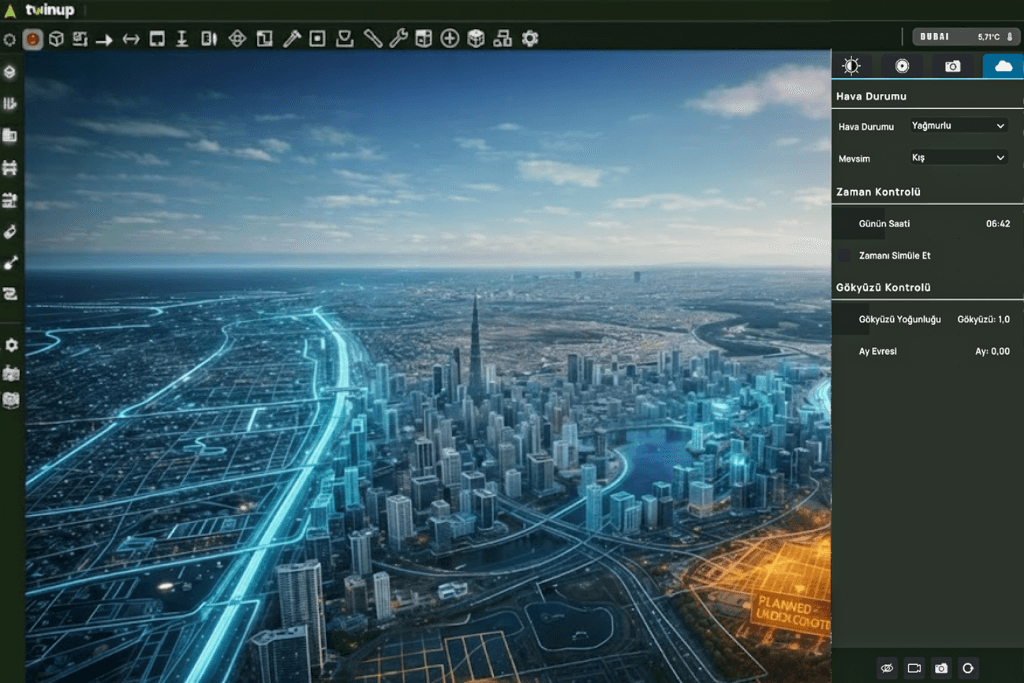Click the bar stack icon below the layers icon
Image resolution: width=1024 pixels, height=683 pixels.
pyautogui.click(x=10, y=104)
